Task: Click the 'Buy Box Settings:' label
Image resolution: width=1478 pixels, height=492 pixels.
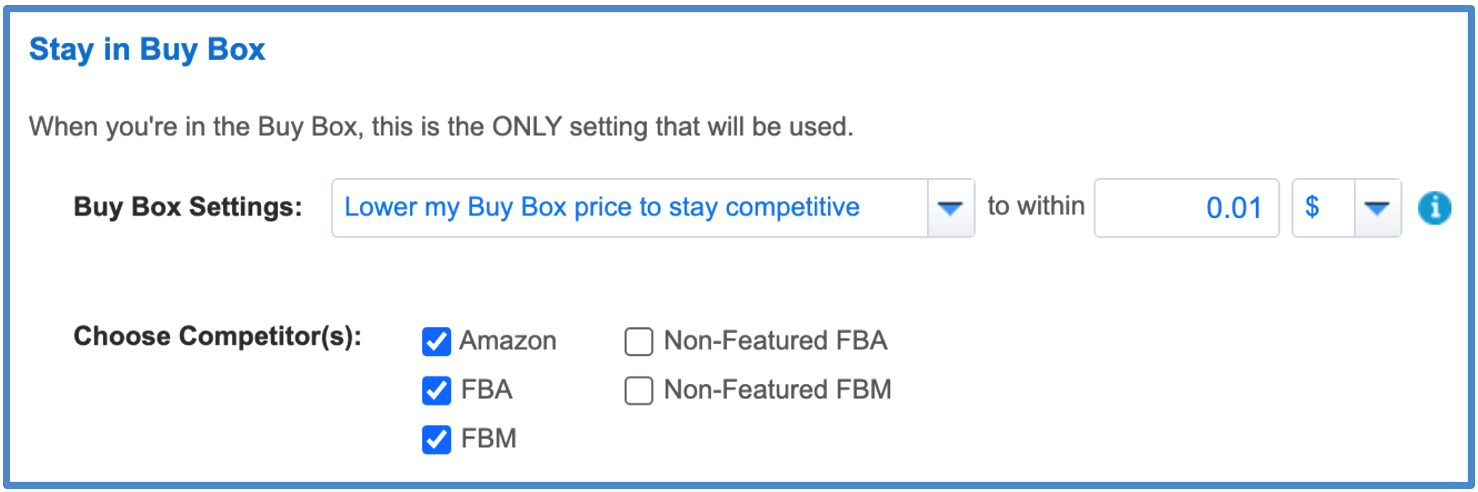Action: [x=188, y=207]
